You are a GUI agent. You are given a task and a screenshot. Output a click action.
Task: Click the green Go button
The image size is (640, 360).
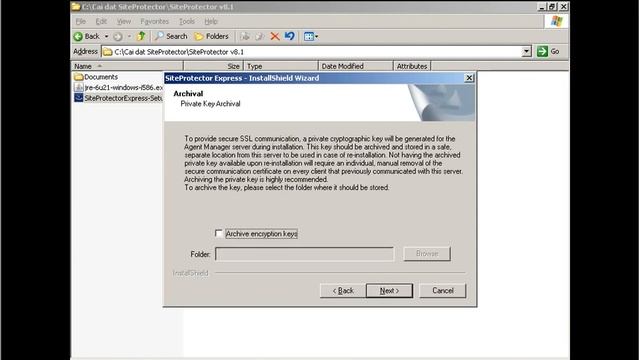[548, 51]
